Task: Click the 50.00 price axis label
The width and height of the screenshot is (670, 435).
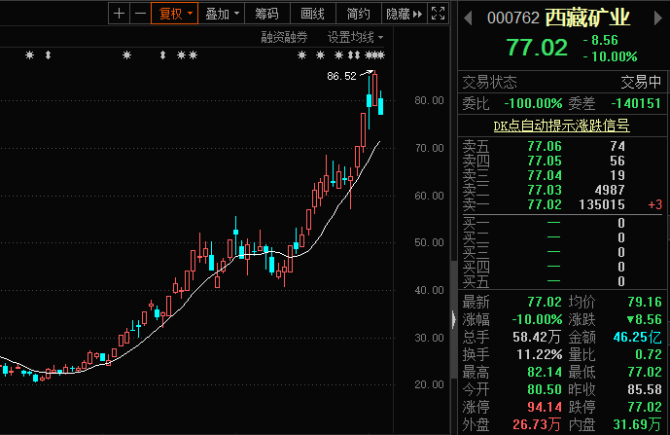Action: tap(429, 243)
